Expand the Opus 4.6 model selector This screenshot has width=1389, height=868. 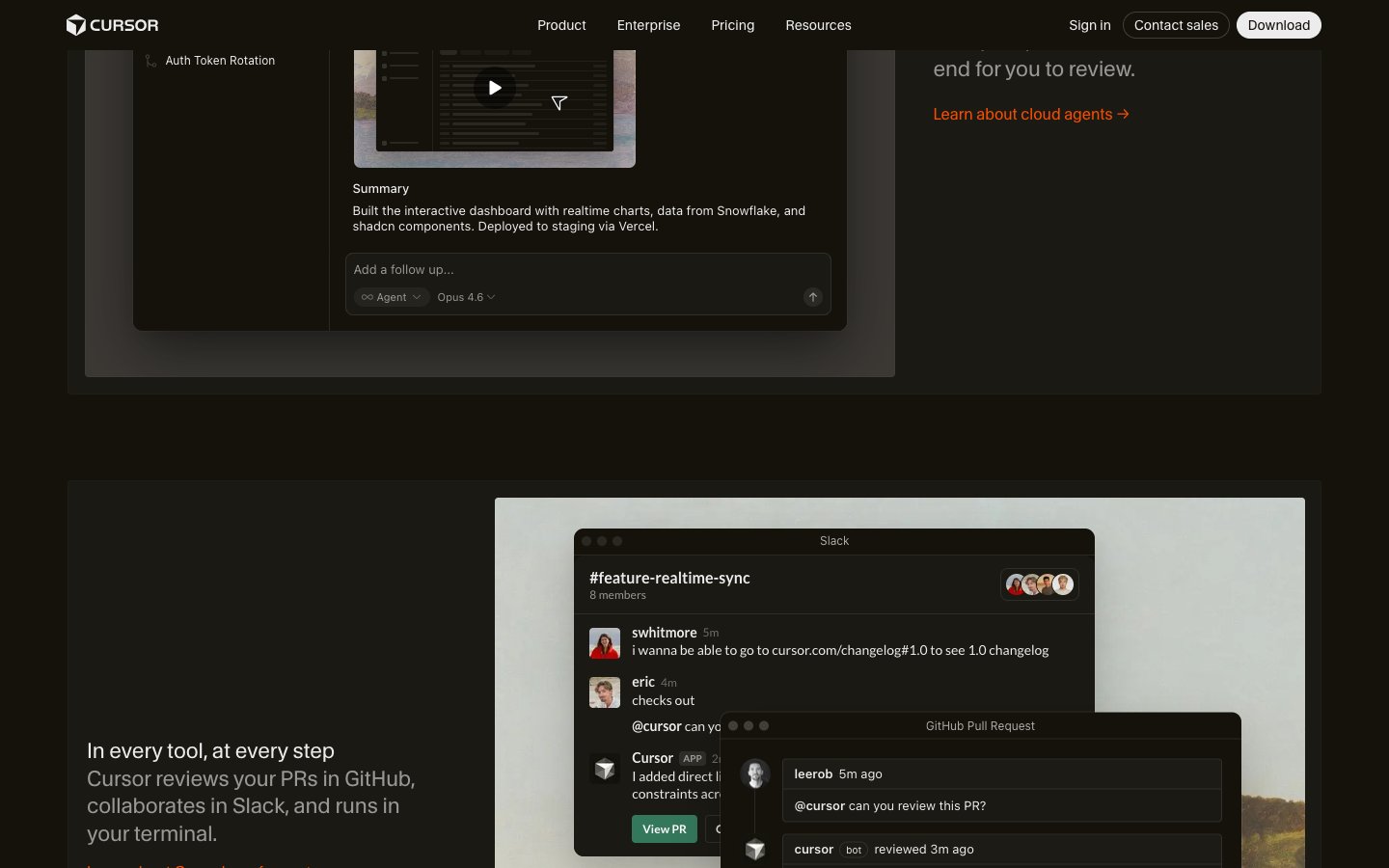[466, 297]
